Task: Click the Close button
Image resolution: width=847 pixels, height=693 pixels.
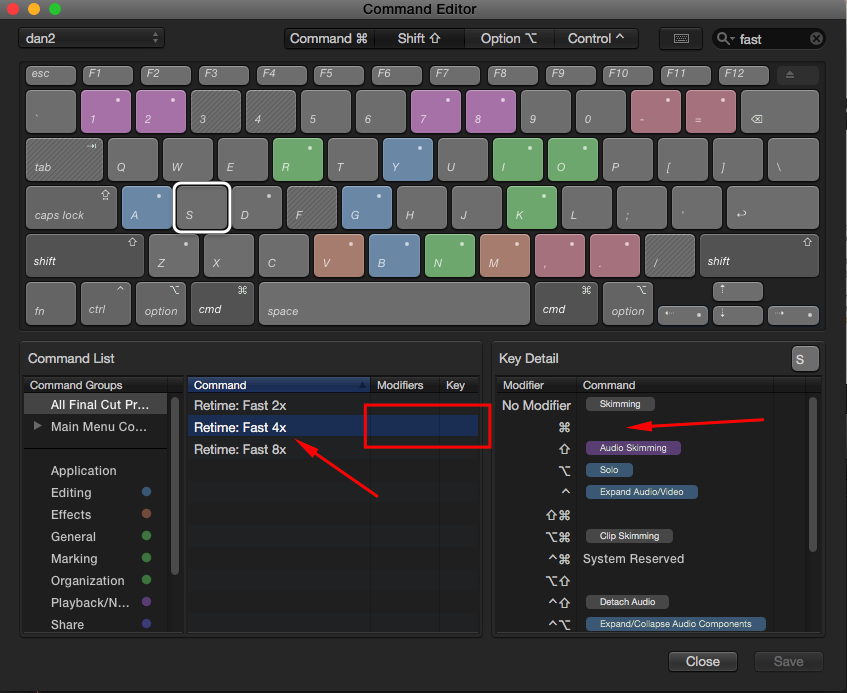Action: click(x=703, y=662)
